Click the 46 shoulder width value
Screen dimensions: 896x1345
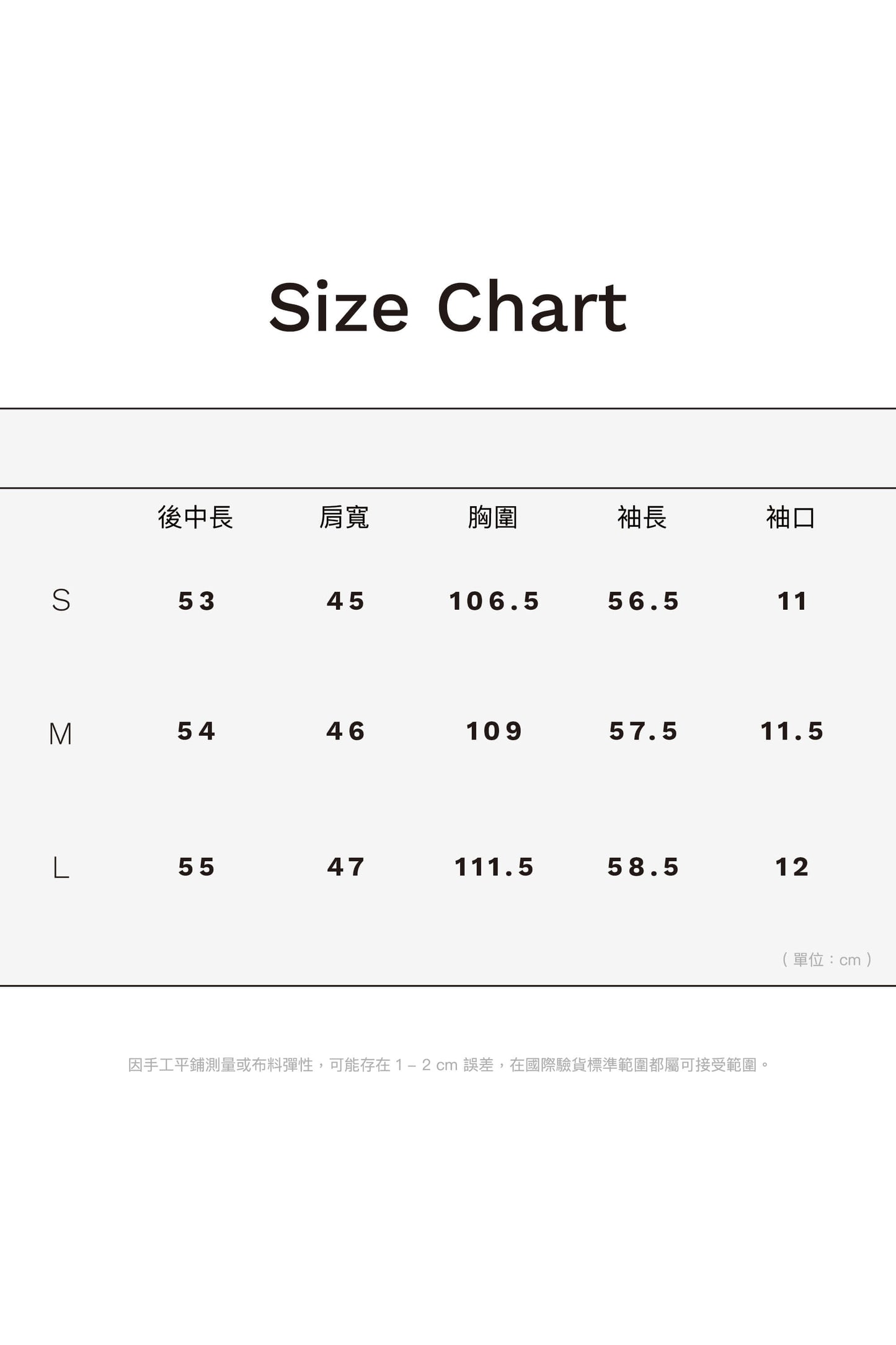(345, 731)
